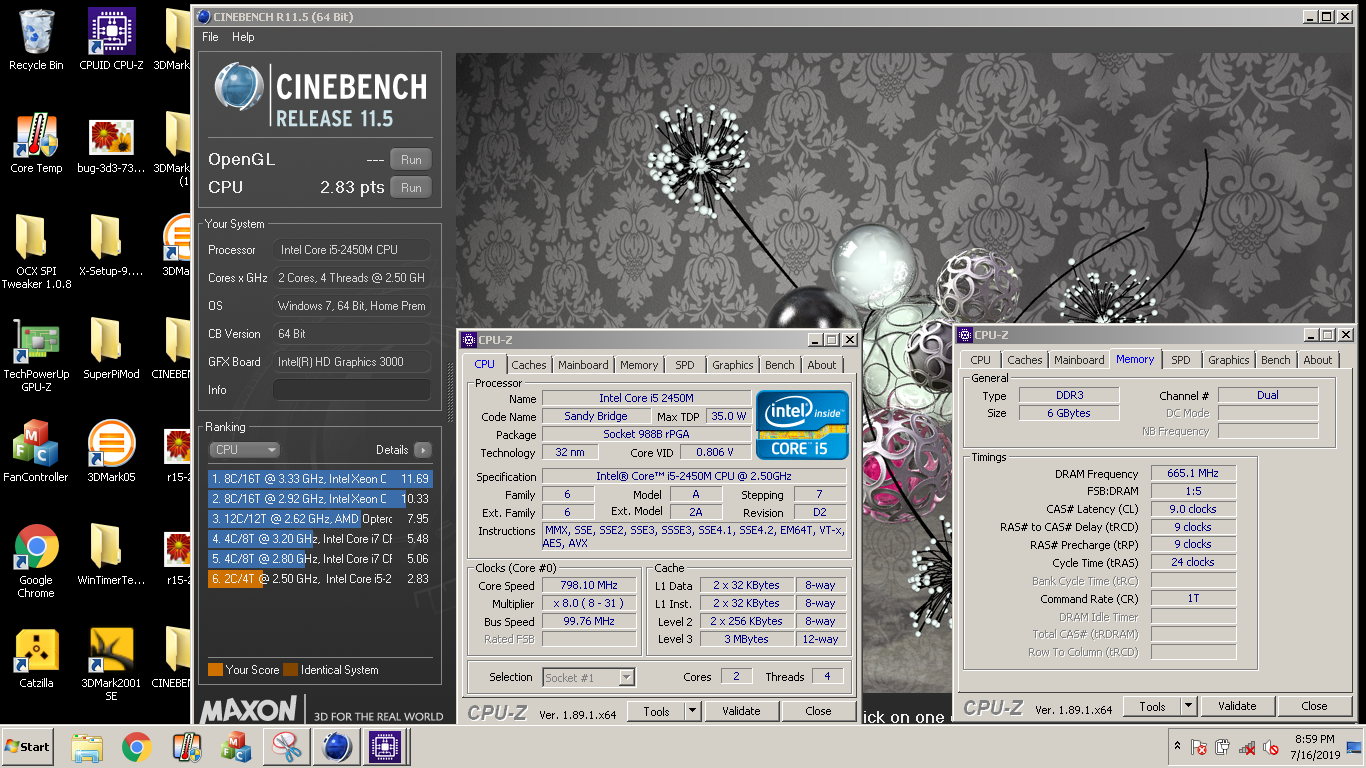Switch to CPU tab in CPU-Z Memory window
This screenshot has width=1366, height=768.
point(981,360)
